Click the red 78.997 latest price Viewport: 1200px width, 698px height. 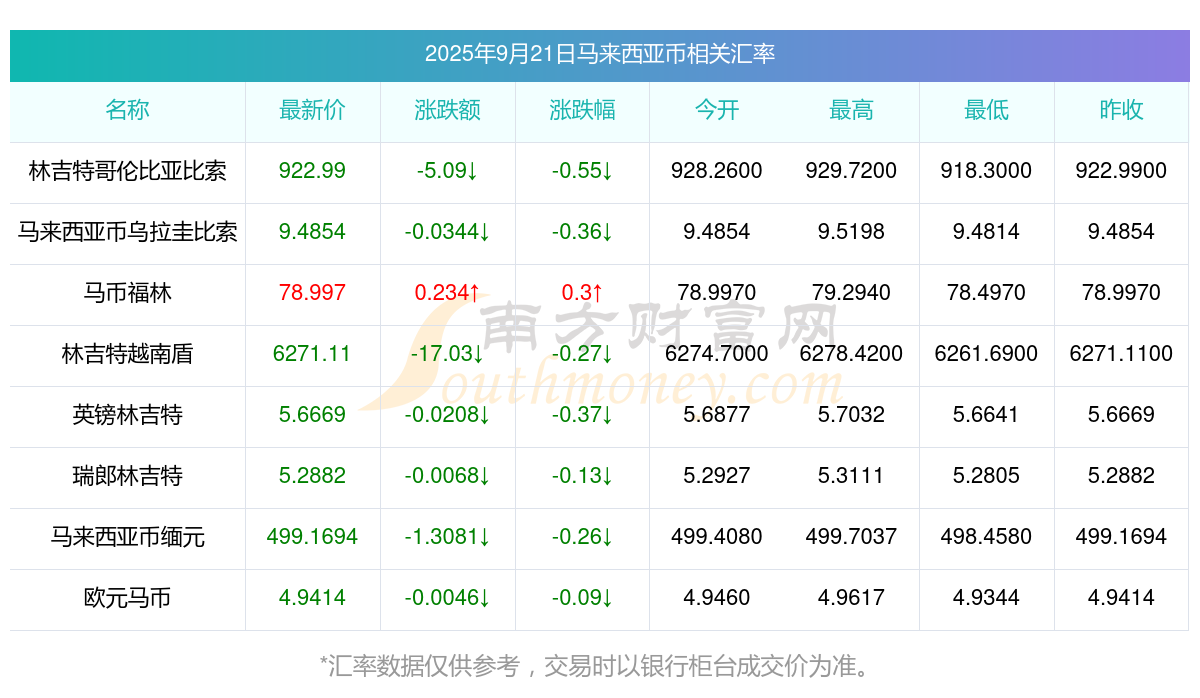coord(312,293)
